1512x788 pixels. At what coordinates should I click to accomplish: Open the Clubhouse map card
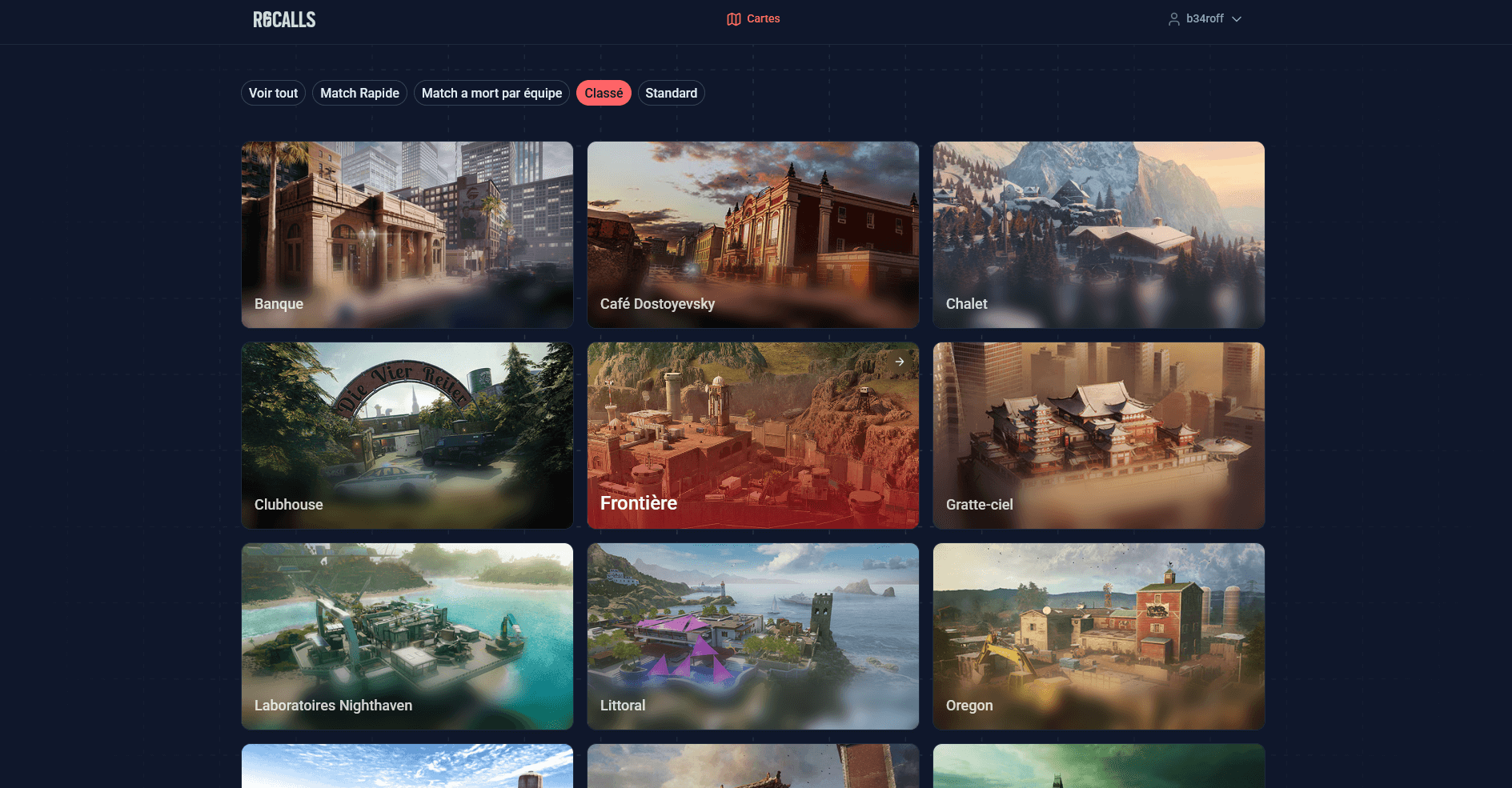[x=407, y=435]
